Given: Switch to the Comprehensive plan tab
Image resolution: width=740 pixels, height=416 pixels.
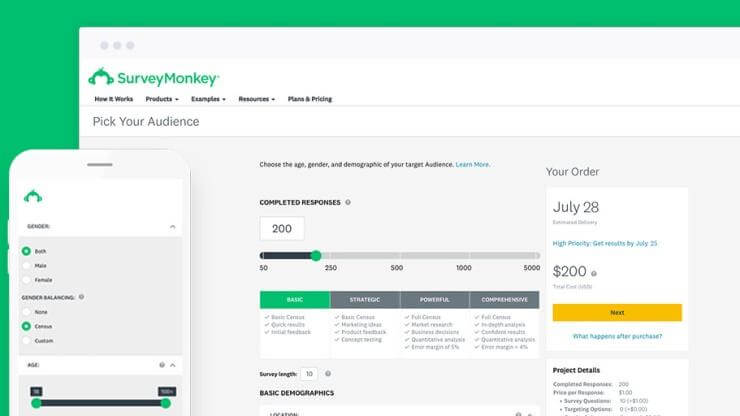Looking at the screenshot, I should point(505,300).
